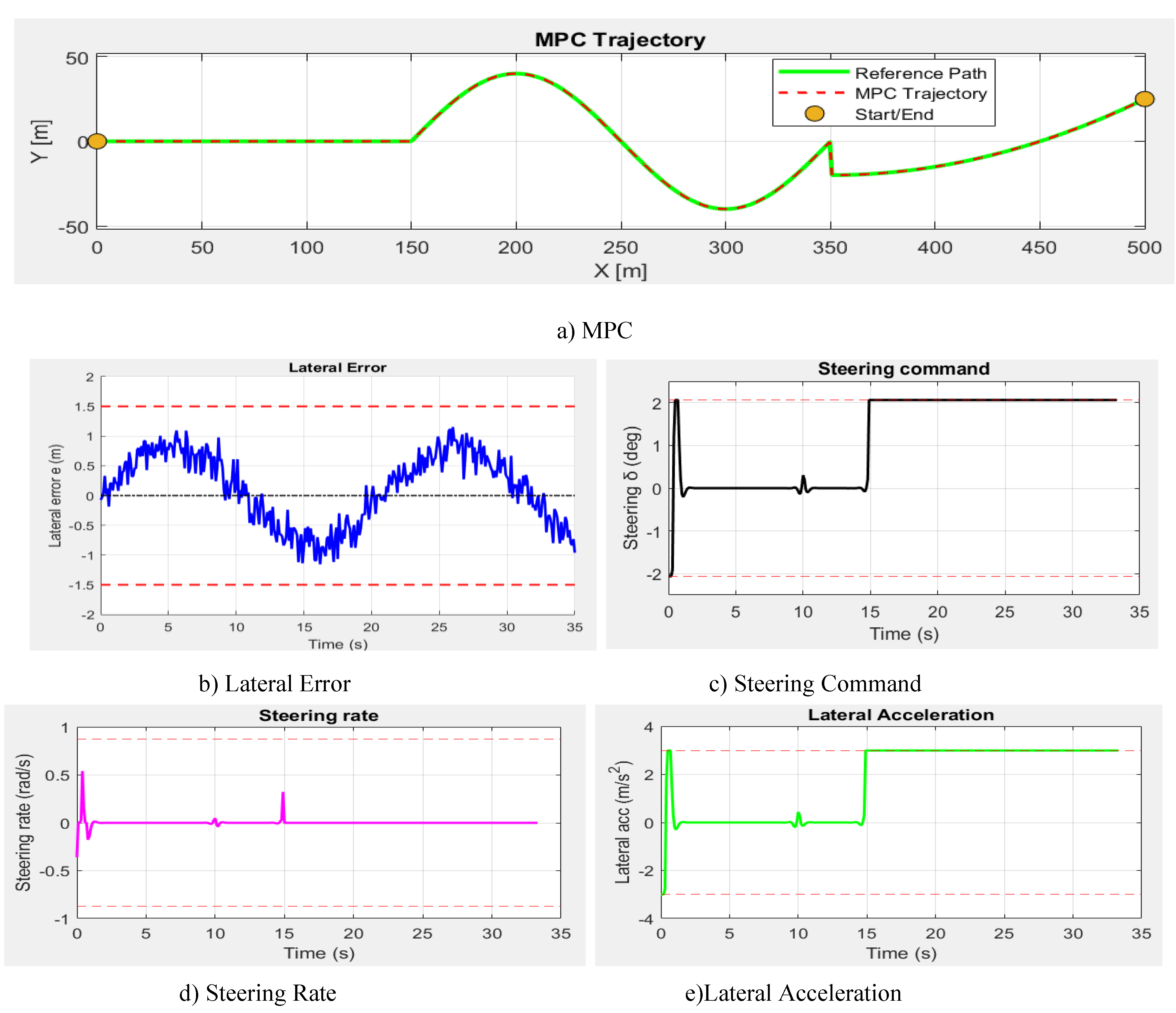
Task: Click the 'MPC Trajectory' plot title
Action: (x=620, y=40)
